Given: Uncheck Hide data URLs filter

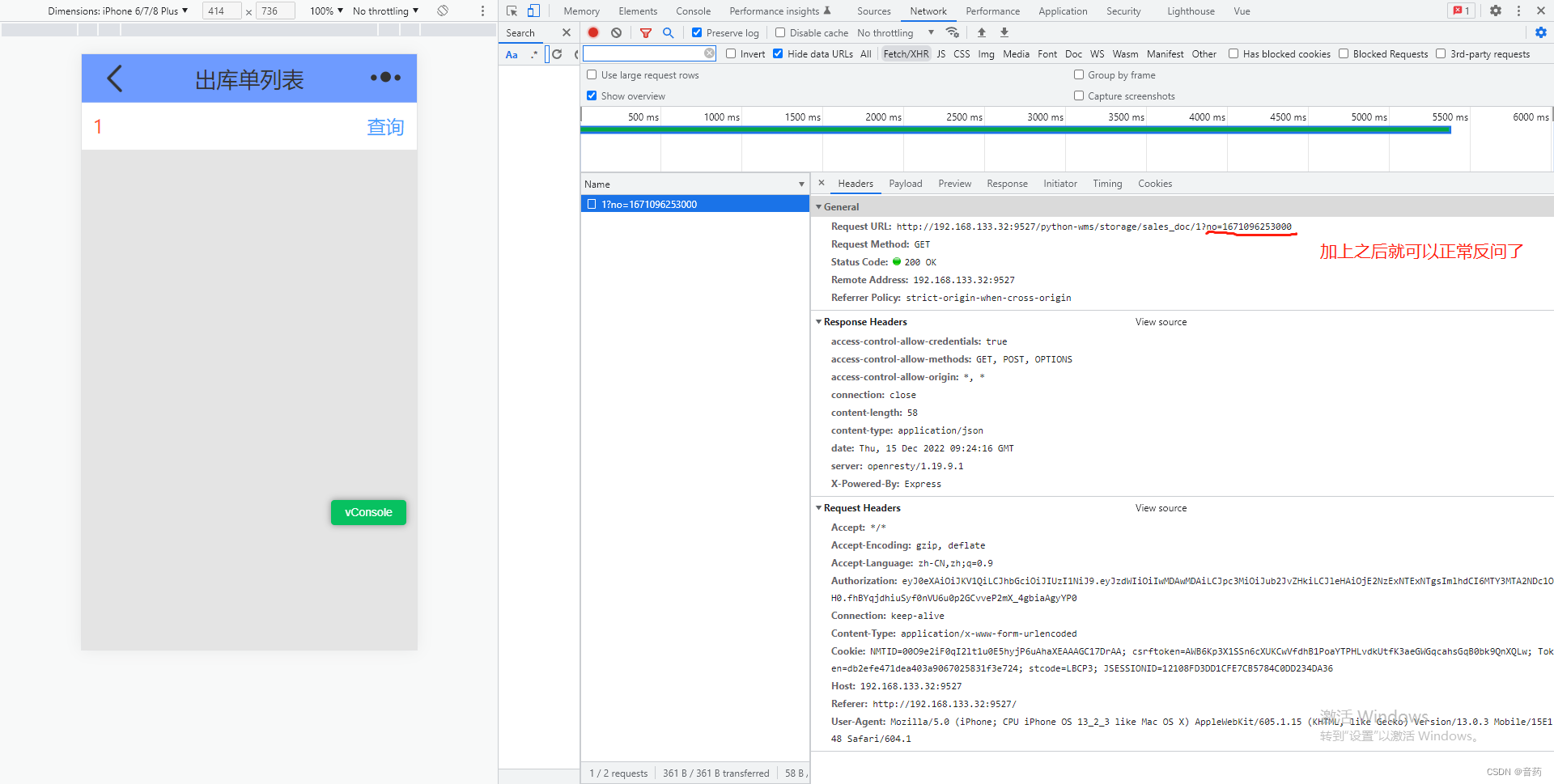Looking at the screenshot, I should tap(778, 54).
